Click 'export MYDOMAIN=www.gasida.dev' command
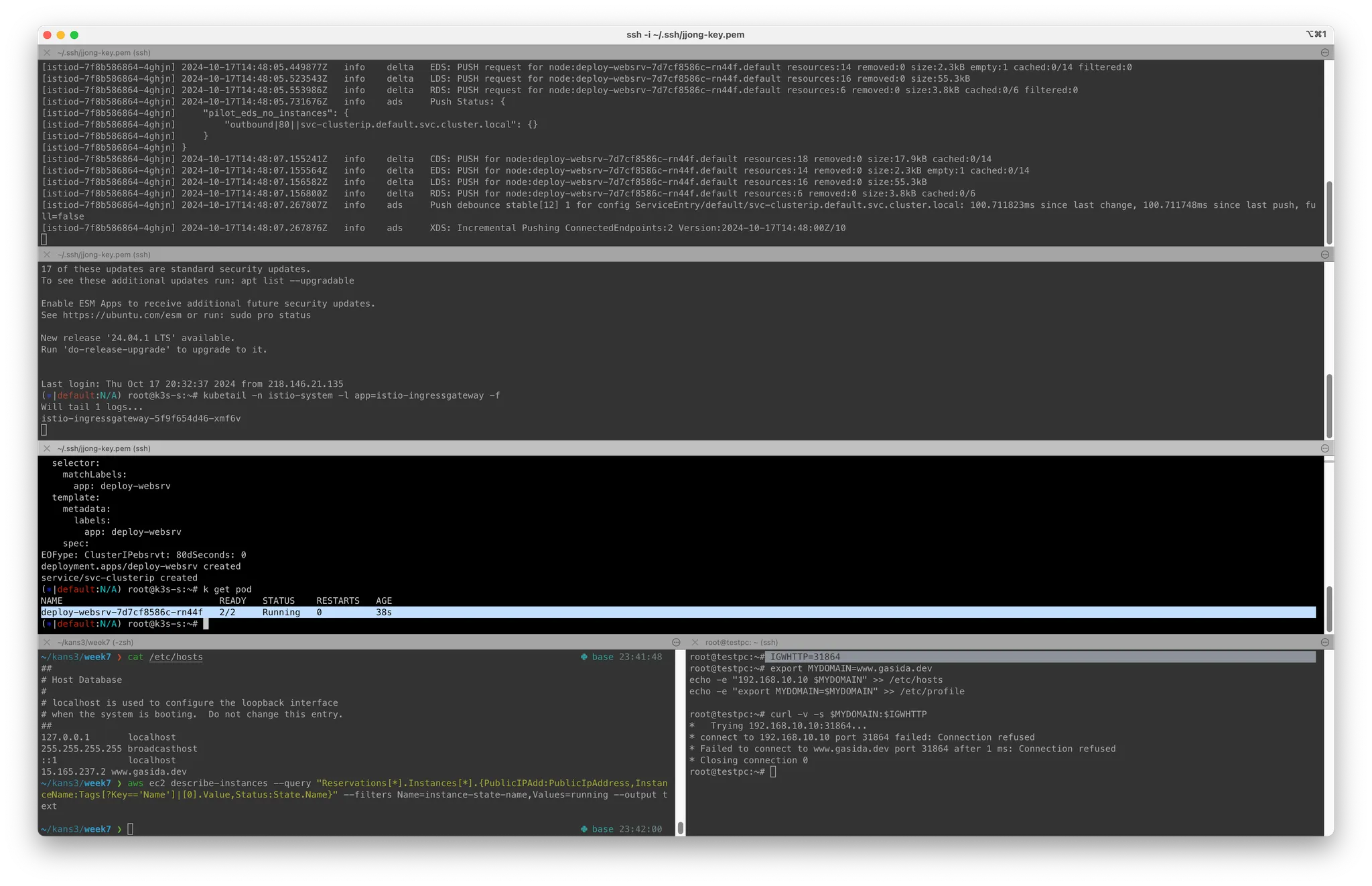 tap(851, 668)
